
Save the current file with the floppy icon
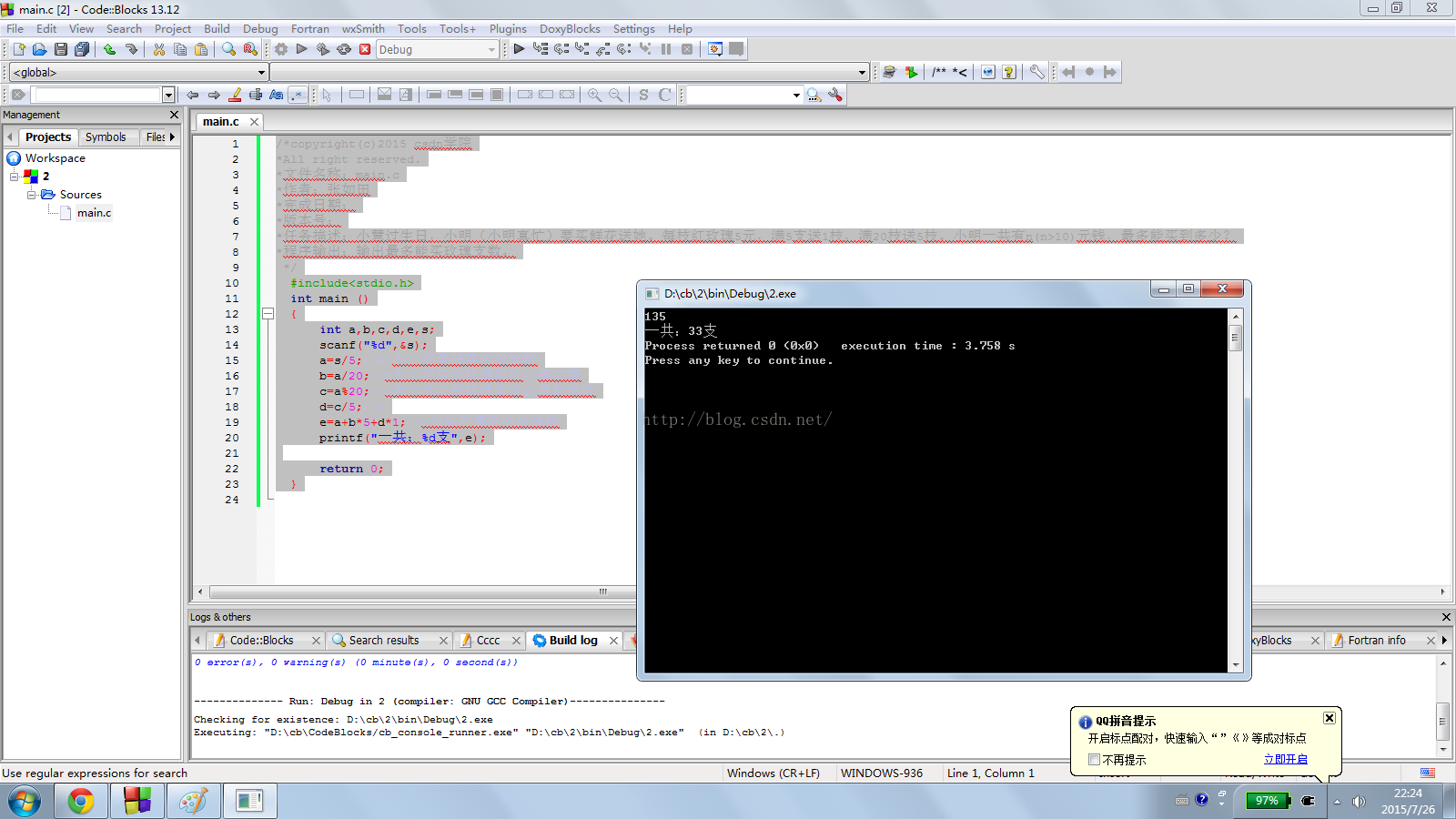[x=60, y=49]
